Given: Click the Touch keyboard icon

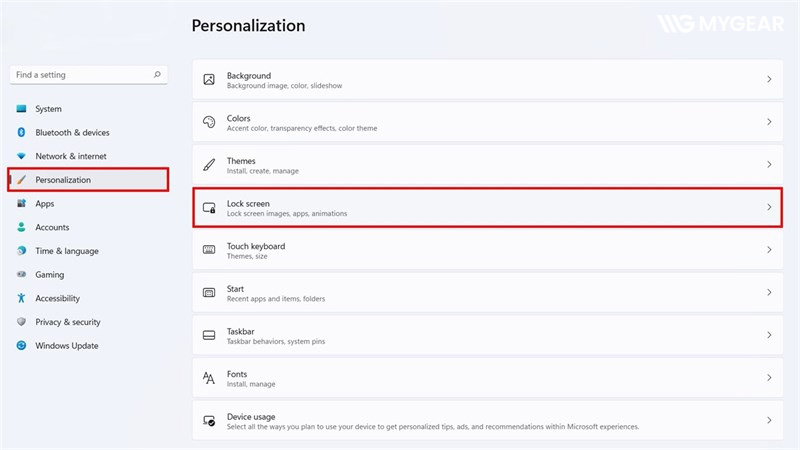Looking at the screenshot, I should pyautogui.click(x=209, y=250).
